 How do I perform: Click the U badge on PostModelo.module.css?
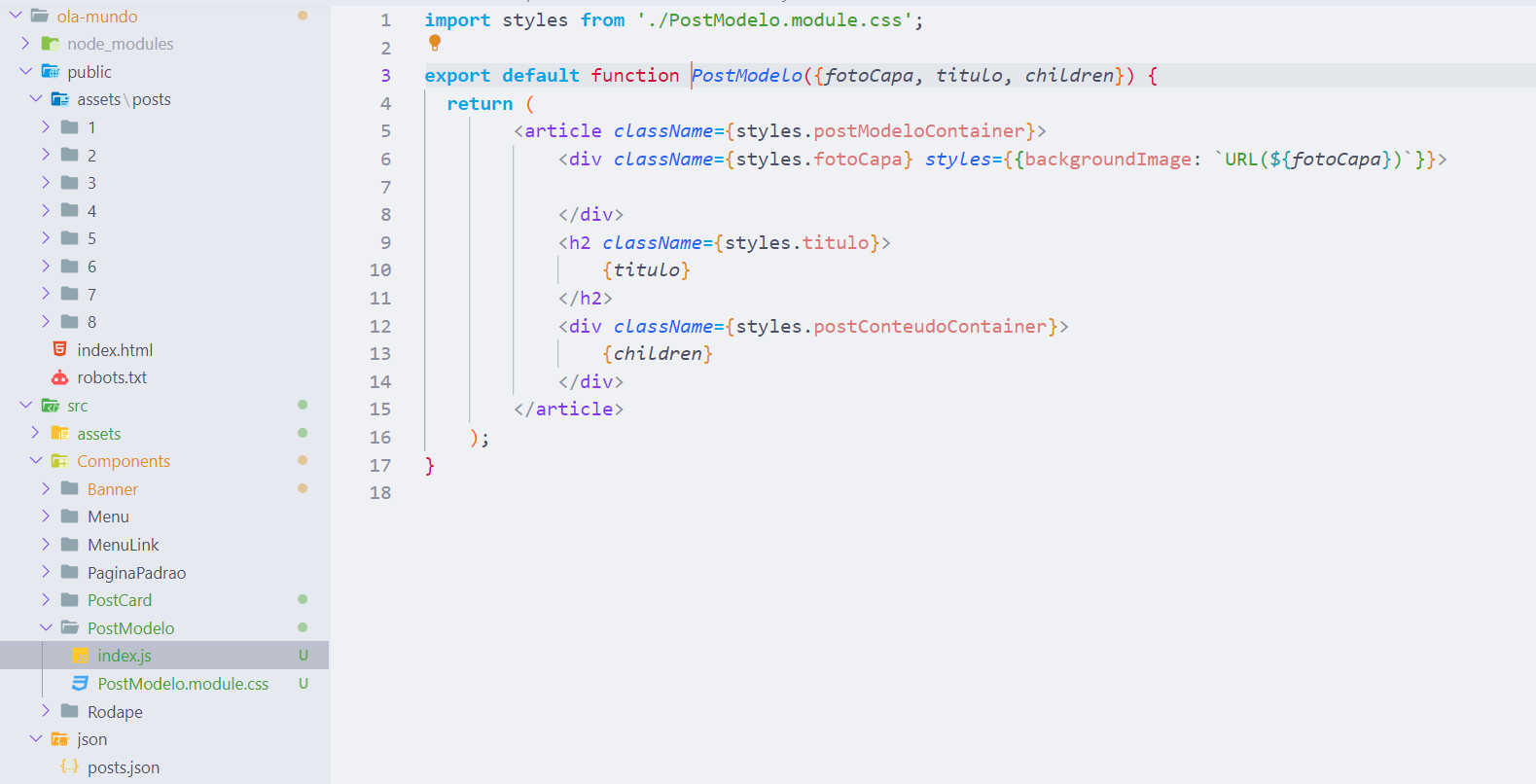304,684
